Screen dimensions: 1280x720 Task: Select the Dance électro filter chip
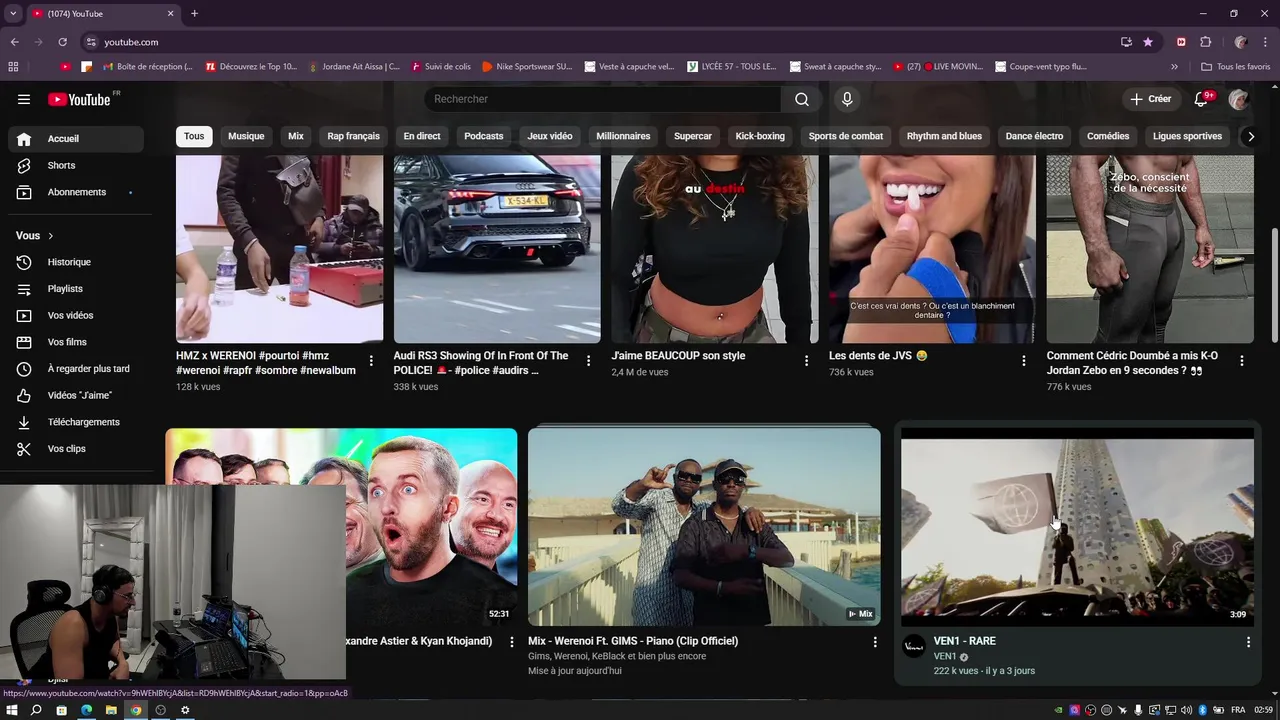1034,136
